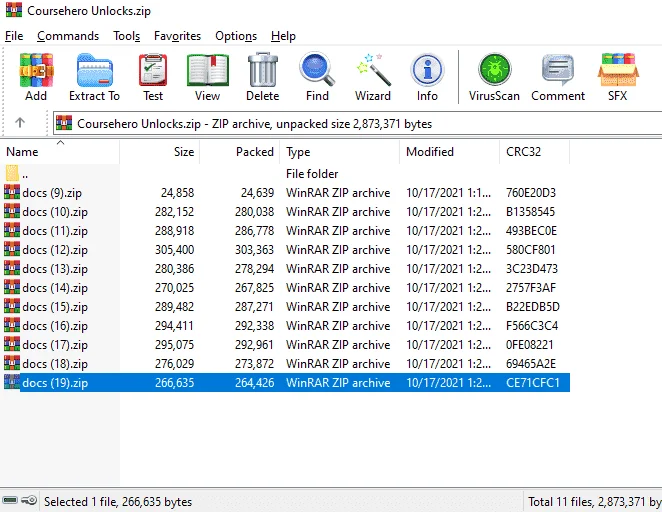Open the Help menu

point(283,36)
